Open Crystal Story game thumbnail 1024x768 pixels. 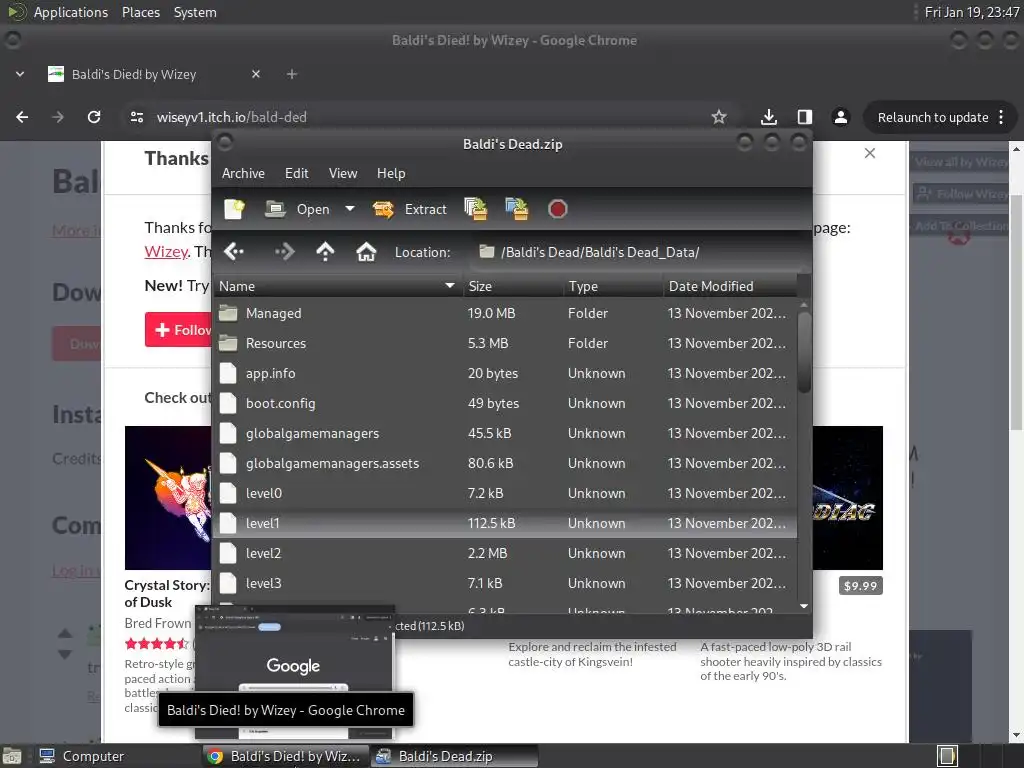pos(168,498)
